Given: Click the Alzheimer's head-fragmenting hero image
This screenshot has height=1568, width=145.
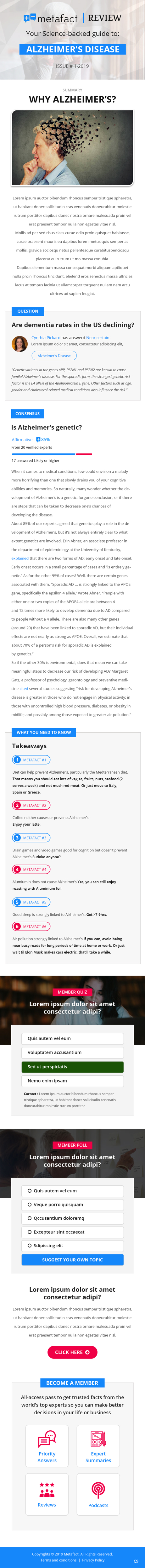Looking at the screenshot, I should click(x=72, y=148).
